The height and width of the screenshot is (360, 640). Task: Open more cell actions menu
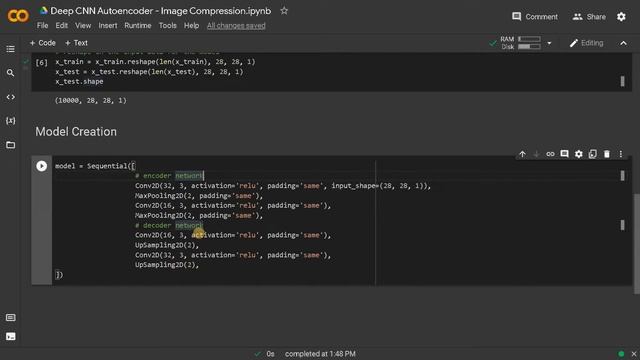tap(621, 154)
